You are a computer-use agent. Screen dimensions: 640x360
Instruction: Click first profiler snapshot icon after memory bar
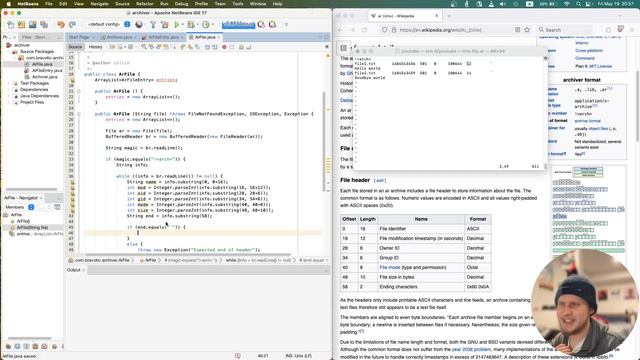coord(261,24)
